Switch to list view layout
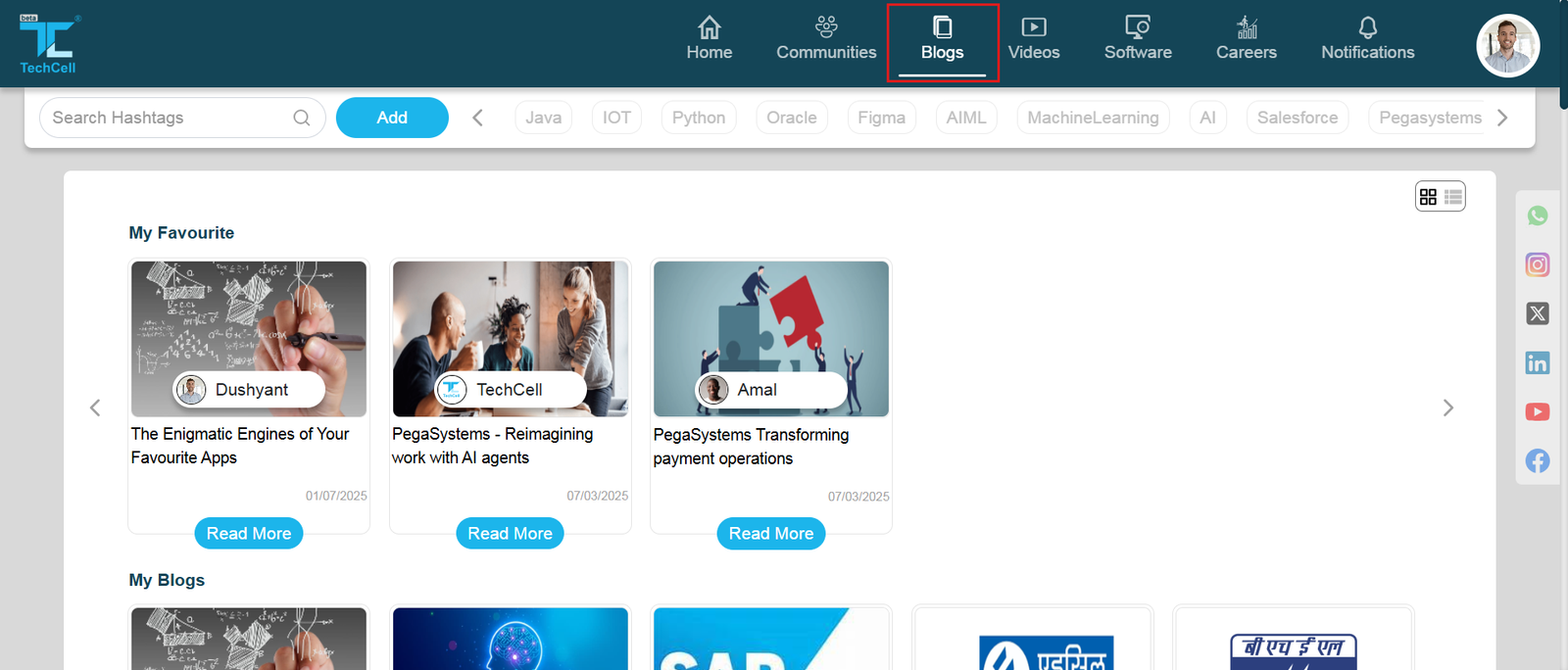Viewport: 1568px width, 670px height. [1453, 197]
